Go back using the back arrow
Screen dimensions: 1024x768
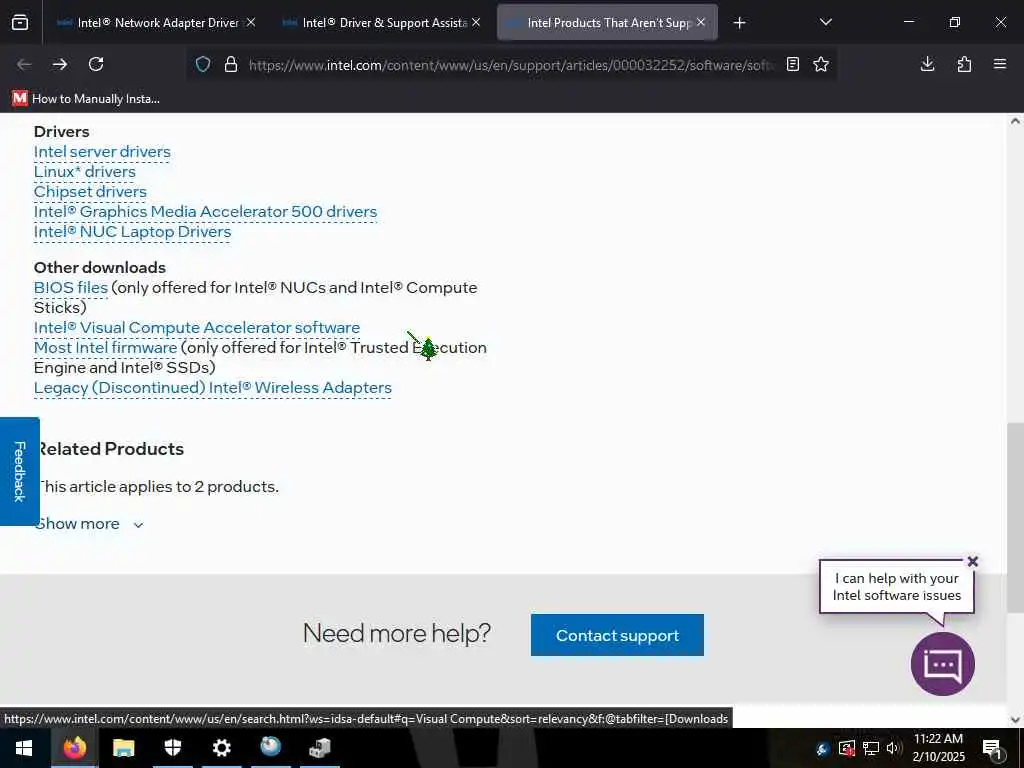tap(24, 64)
